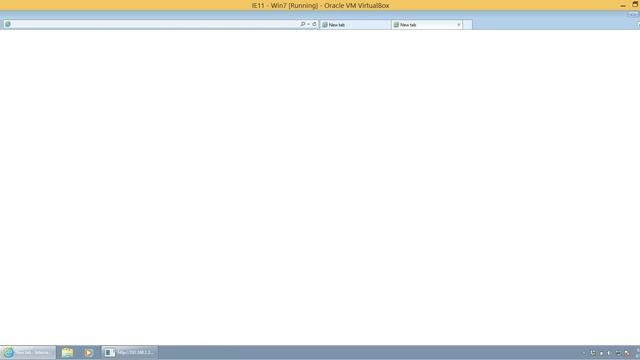Image resolution: width=640 pixels, height=360 pixels.
Task: Open a new blank tab button
Action: click(467, 24)
